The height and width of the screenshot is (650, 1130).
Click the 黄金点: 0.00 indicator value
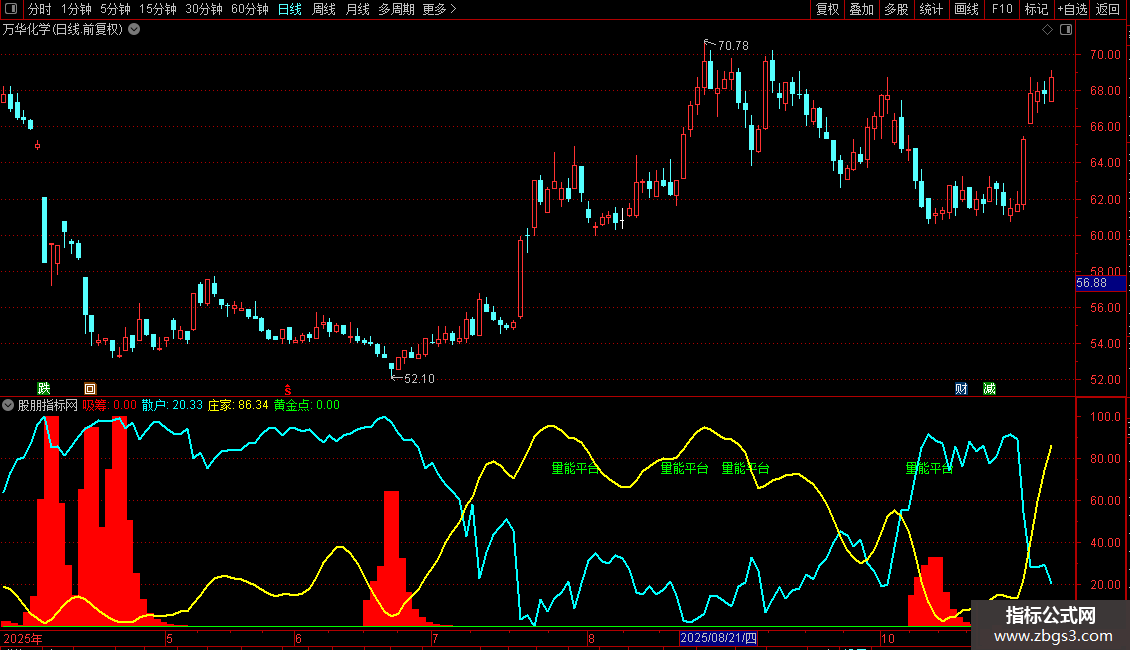pos(307,405)
